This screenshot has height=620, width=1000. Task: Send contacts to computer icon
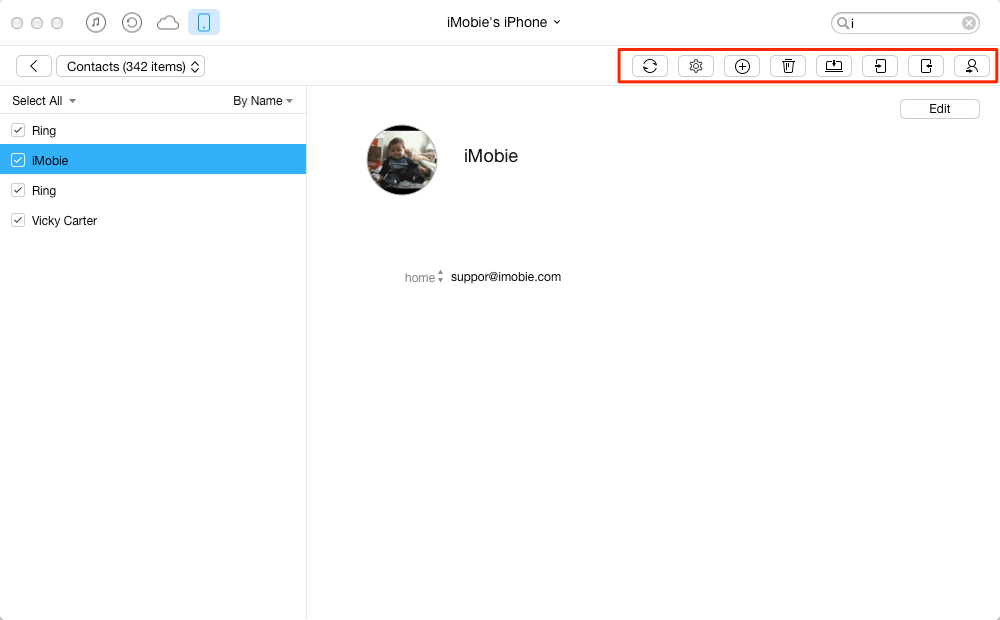pyautogui.click(x=834, y=66)
